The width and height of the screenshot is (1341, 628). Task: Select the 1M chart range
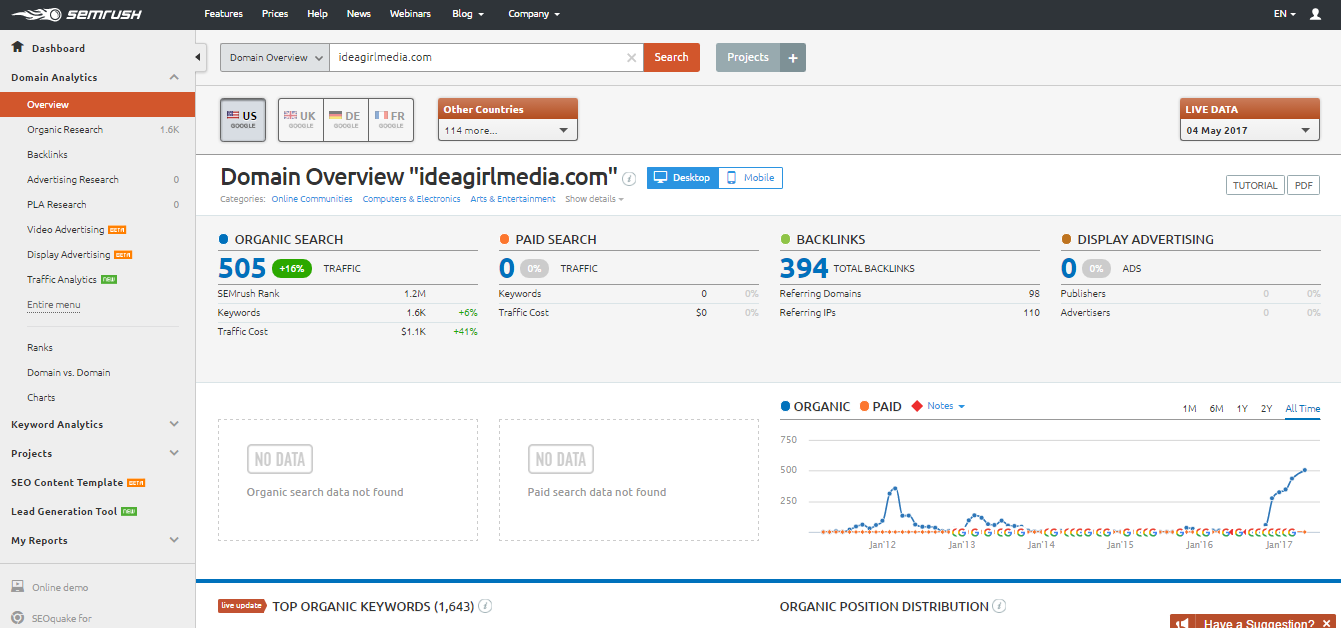1190,408
